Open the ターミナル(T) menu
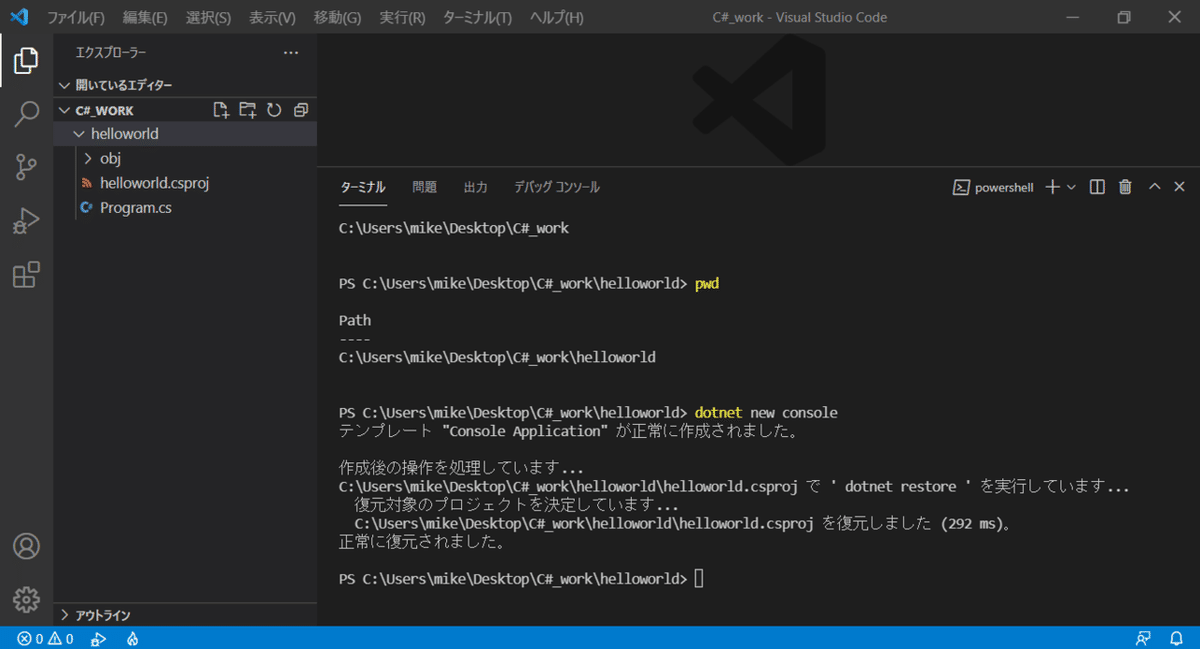 477,18
